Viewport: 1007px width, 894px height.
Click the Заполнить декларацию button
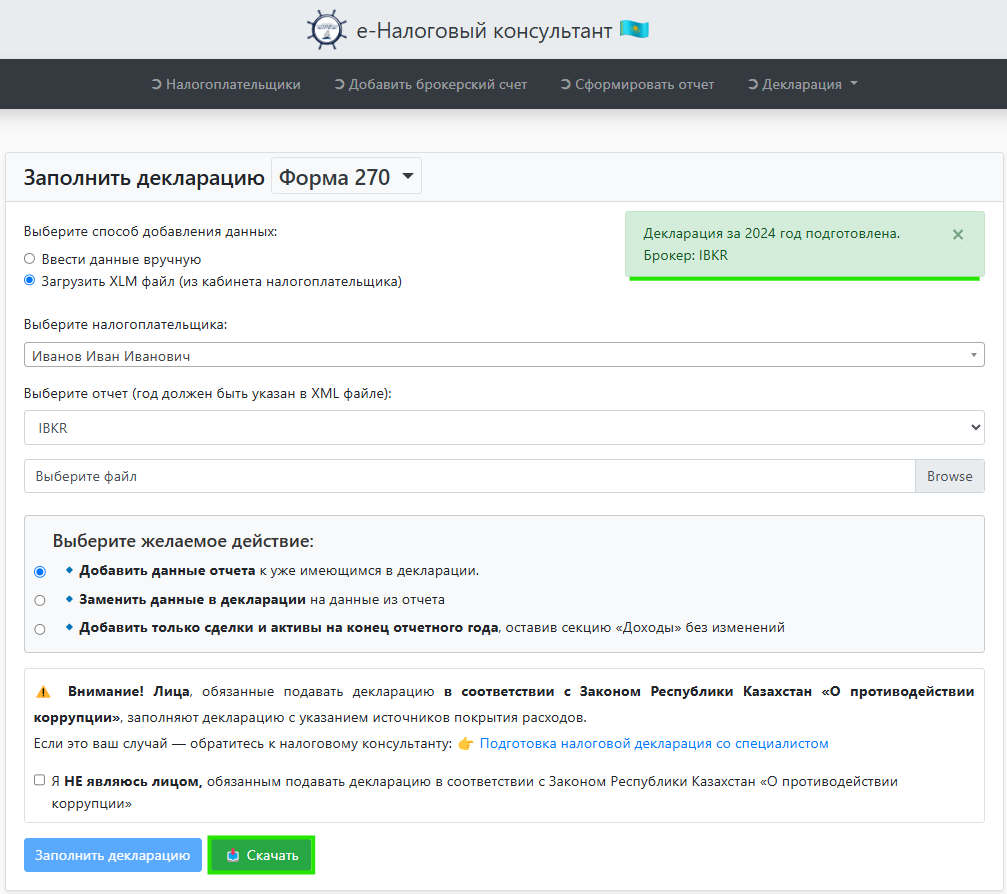(112, 855)
